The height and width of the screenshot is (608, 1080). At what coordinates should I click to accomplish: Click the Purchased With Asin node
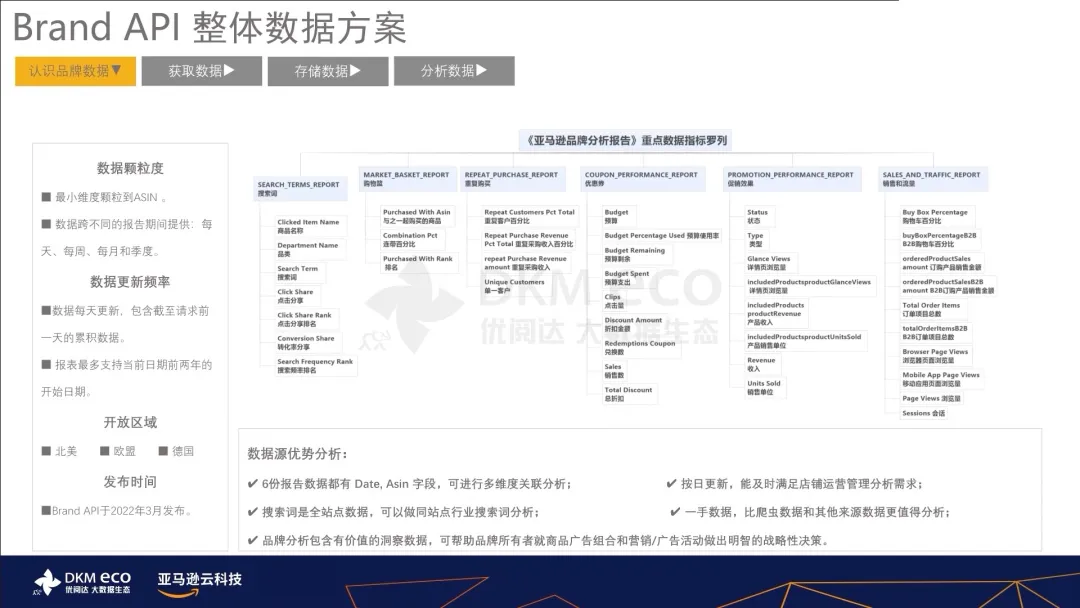417,216
